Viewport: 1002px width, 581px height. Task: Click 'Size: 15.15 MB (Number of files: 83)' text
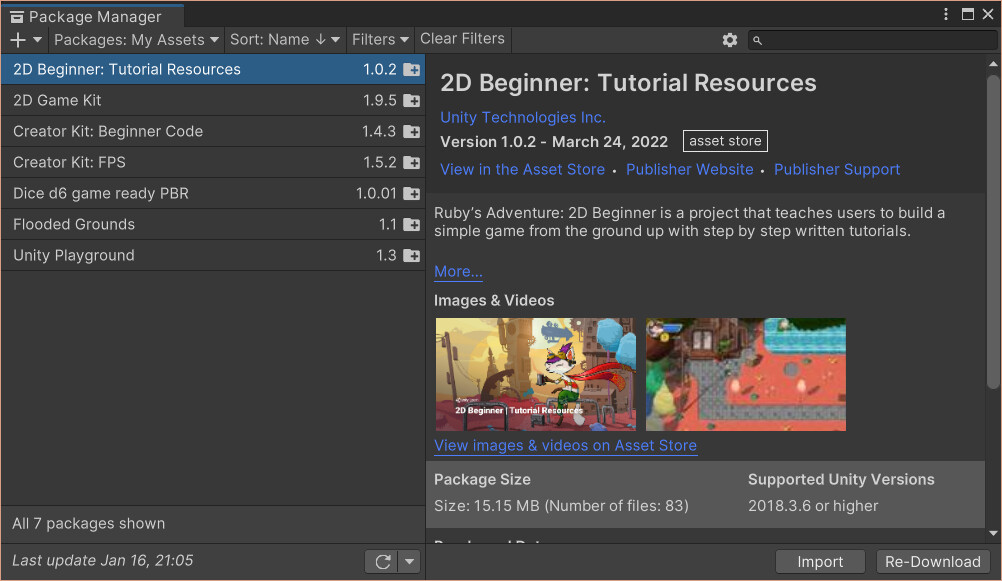click(561, 506)
